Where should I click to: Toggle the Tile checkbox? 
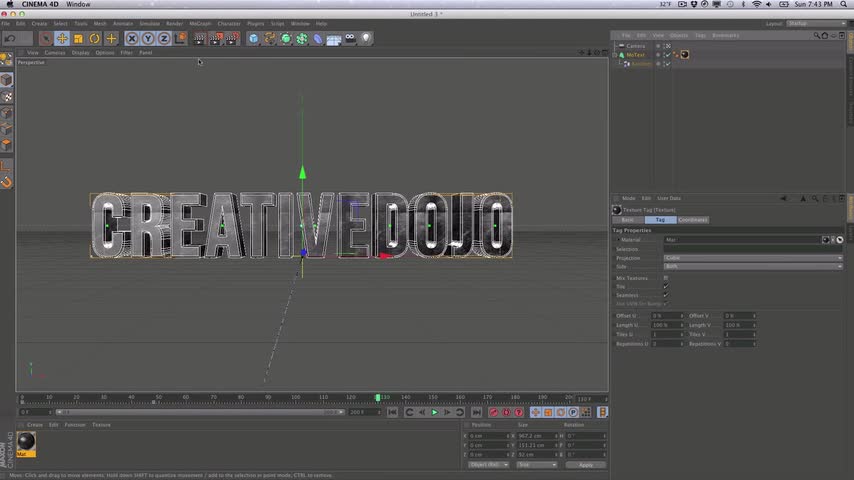(x=666, y=287)
